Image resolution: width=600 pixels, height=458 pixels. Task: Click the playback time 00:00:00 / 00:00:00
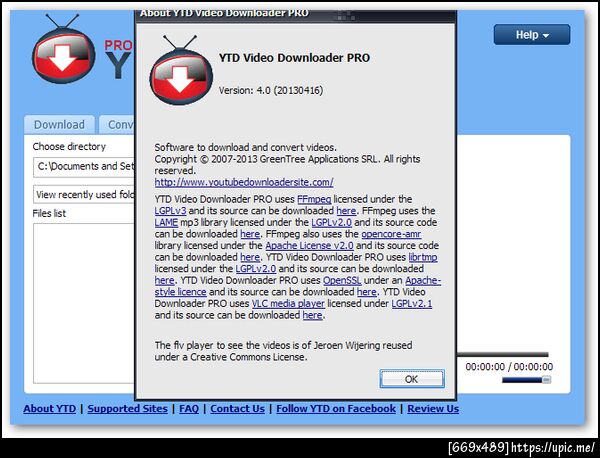pyautogui.click(x=509, y=367)
